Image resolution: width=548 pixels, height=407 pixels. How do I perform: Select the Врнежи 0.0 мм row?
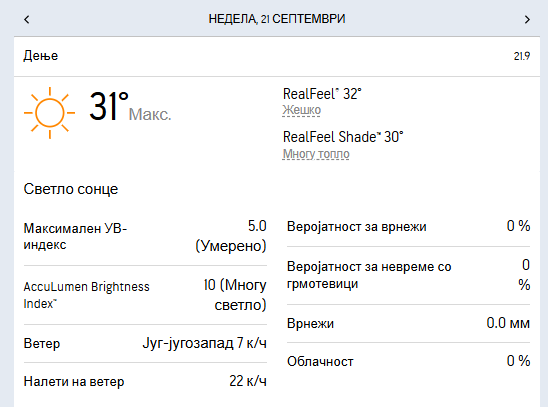408,324
